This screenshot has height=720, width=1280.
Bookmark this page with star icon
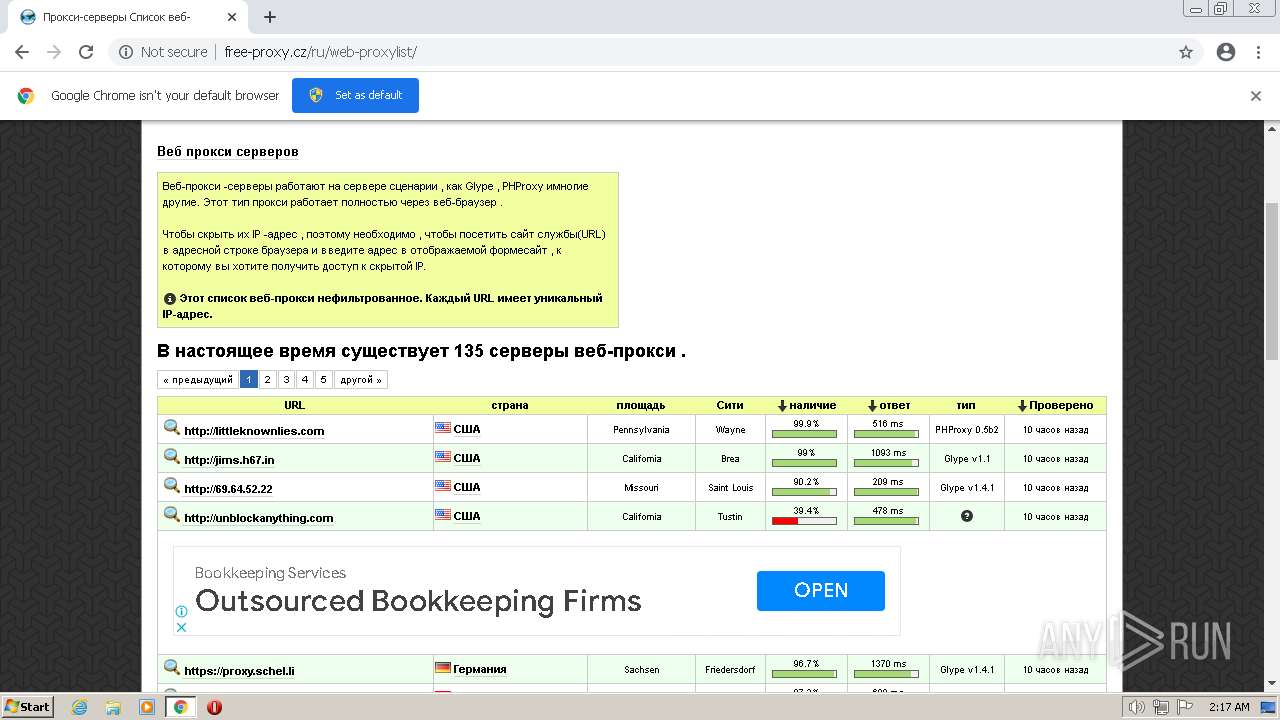[1186, 52]
